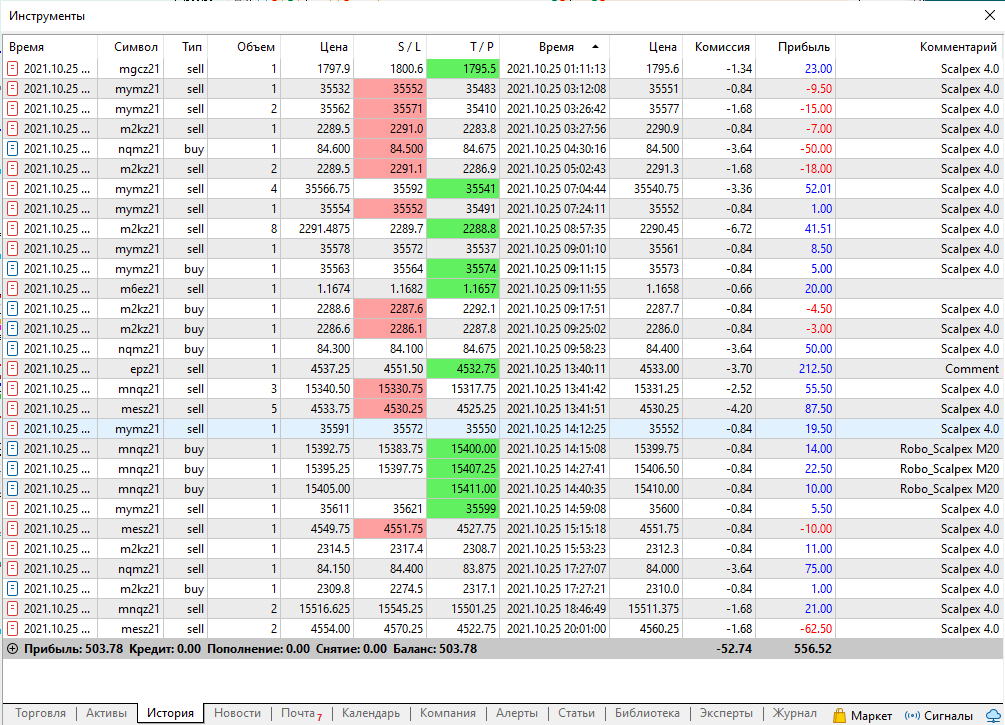Click the total profit 556.52
The height and width of the screenshot is (725, 1005).
point(813,649)
